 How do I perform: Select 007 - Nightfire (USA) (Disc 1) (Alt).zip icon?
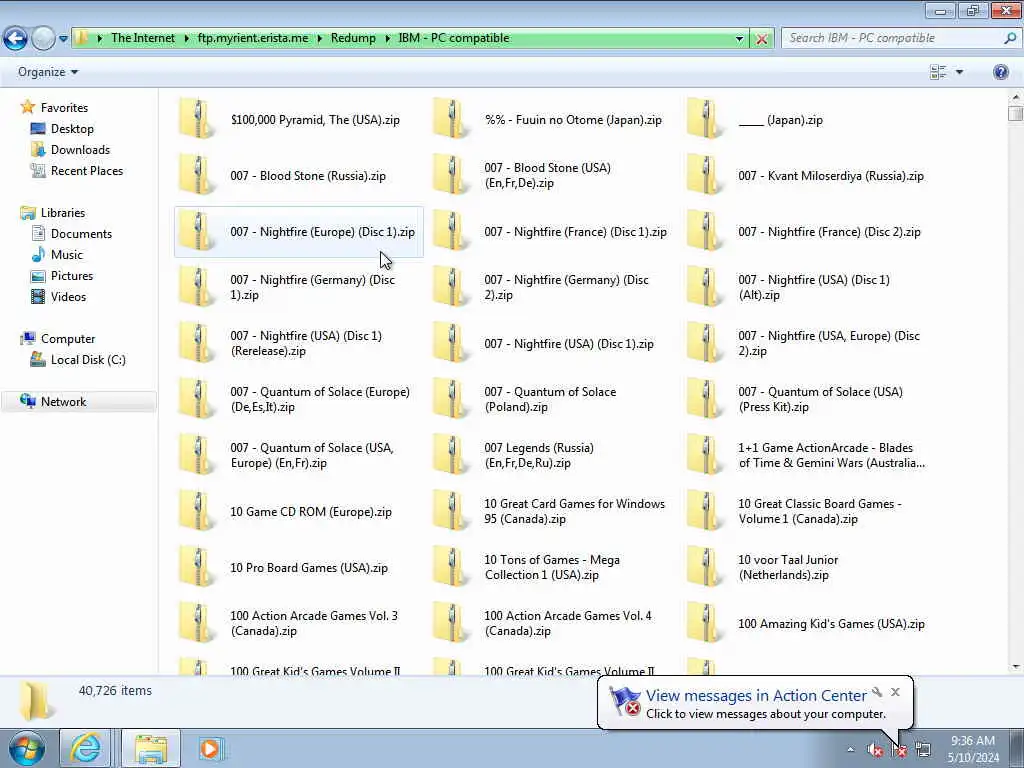pyautogui.click(x=704, y=287)
